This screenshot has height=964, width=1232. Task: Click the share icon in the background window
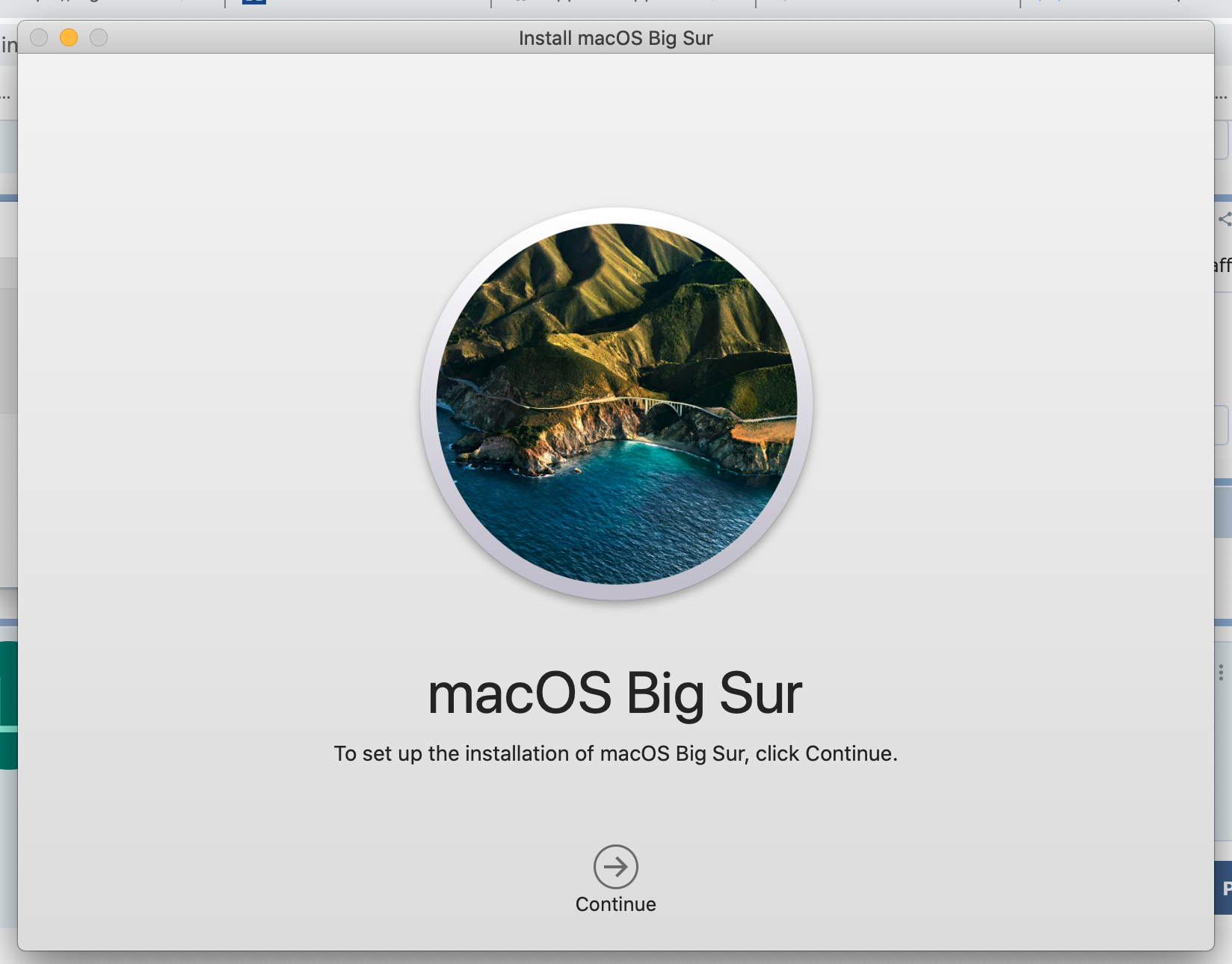1225,219
